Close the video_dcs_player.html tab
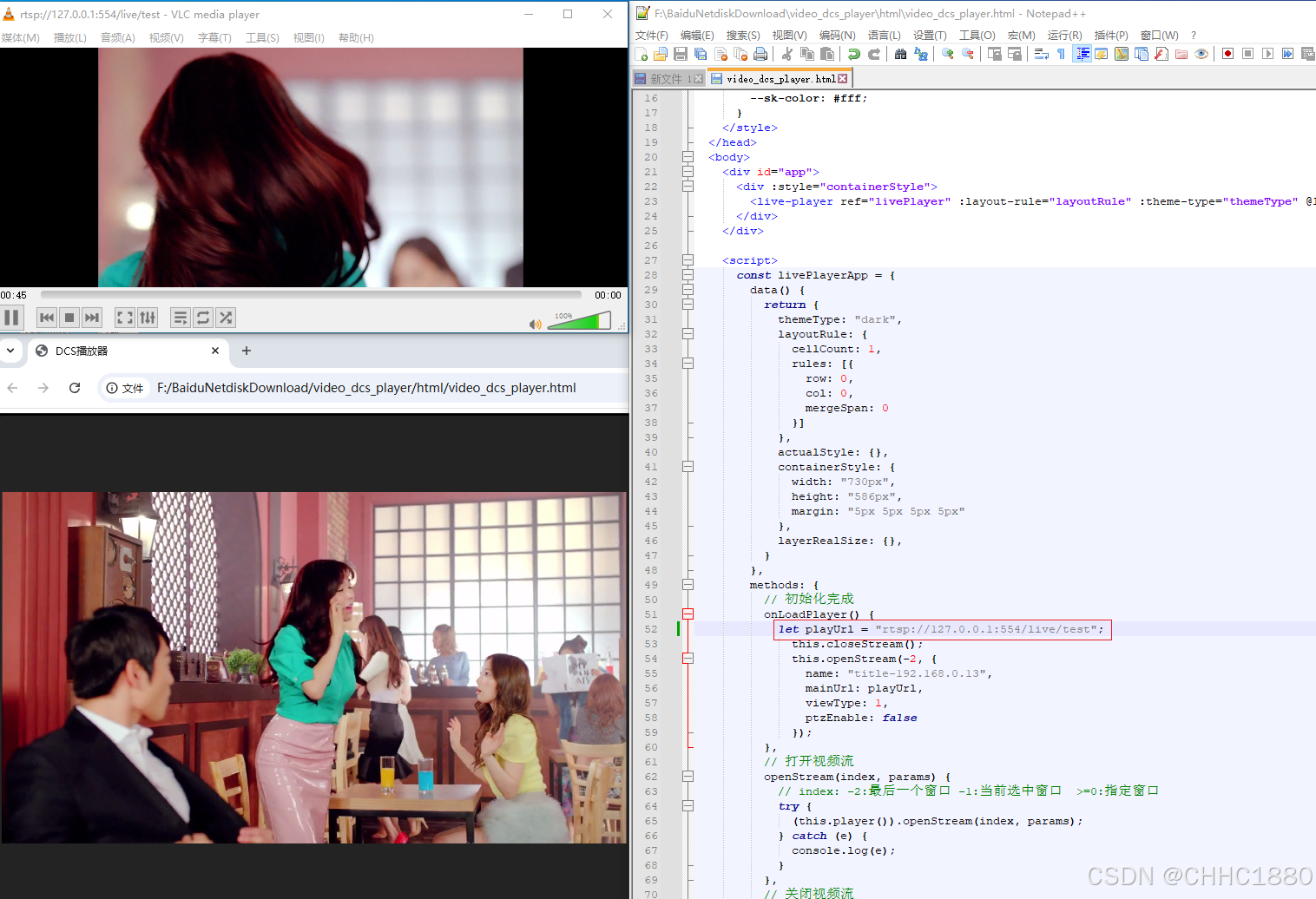Screen dimensions: 1316x899 (842, 78)
